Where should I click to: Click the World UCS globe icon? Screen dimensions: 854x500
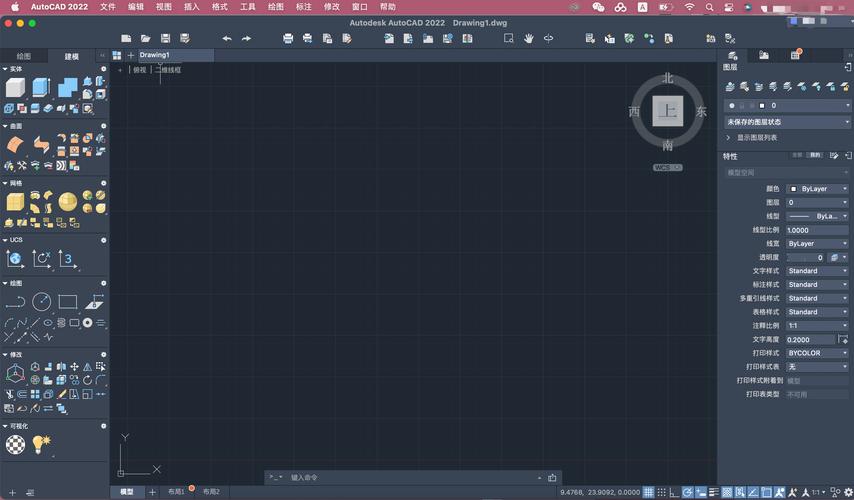[15, 259]
